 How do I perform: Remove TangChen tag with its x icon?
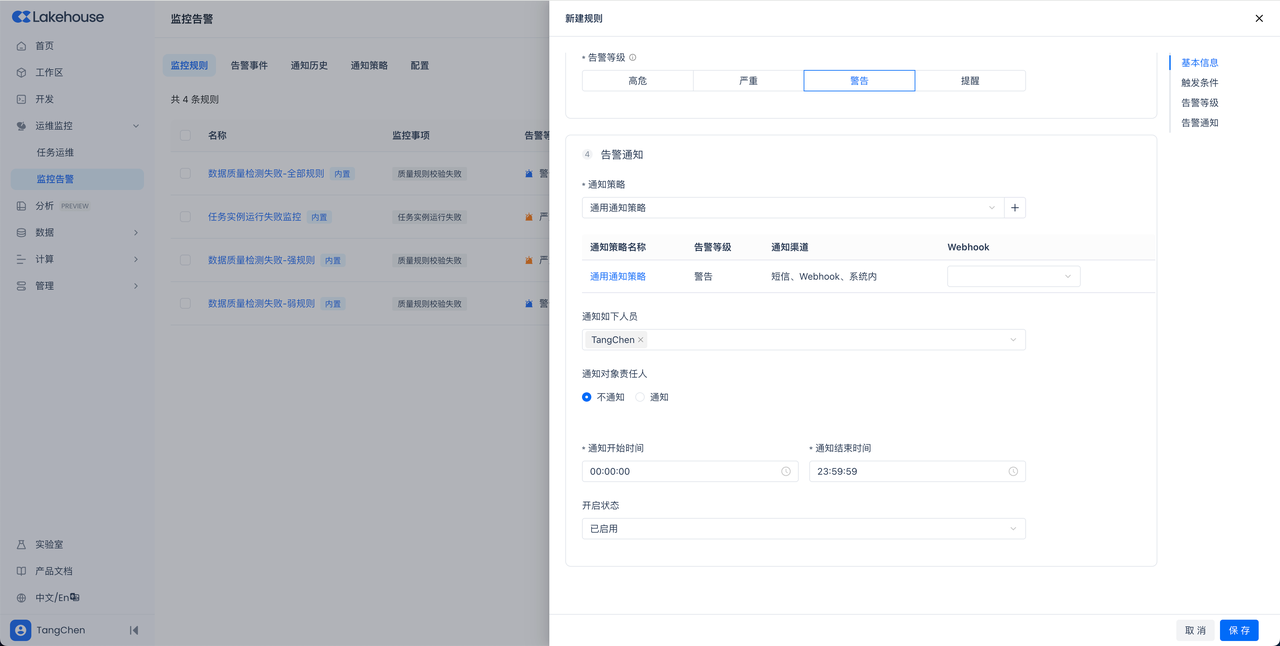641,340
